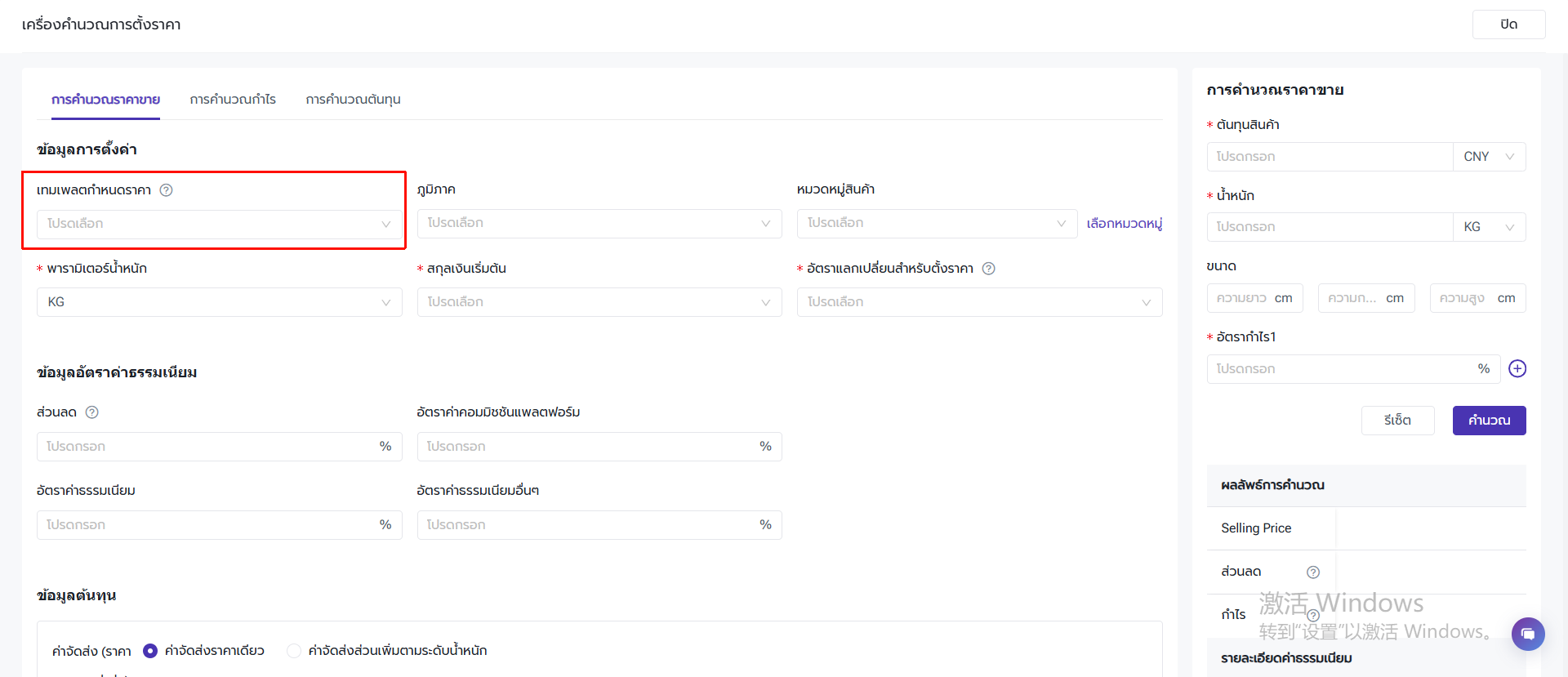
Task: Click help icon beside อัตราแลกเปลี่ยนสำหรับตั้งราคา
Action: (x=988, y=269)
